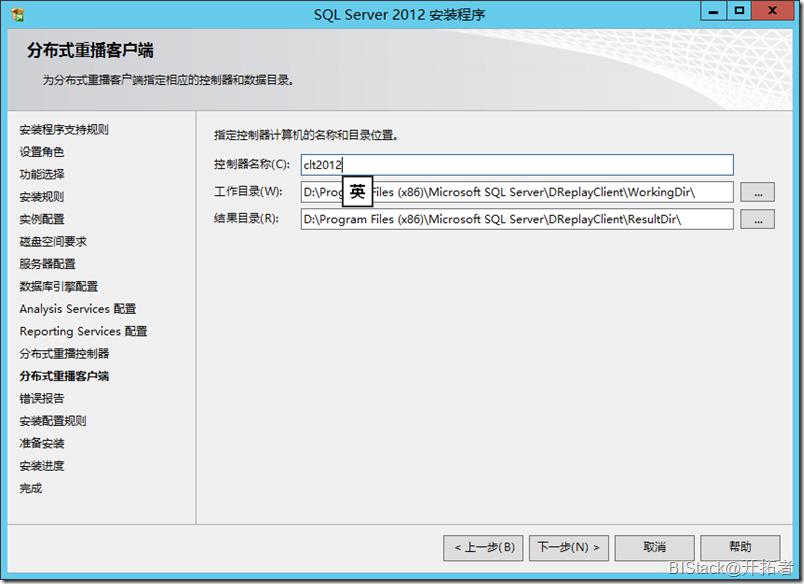Select the 功能选择 step in sidebar
The width and height of the screenshot is (804, 584).
click(42, 174)
